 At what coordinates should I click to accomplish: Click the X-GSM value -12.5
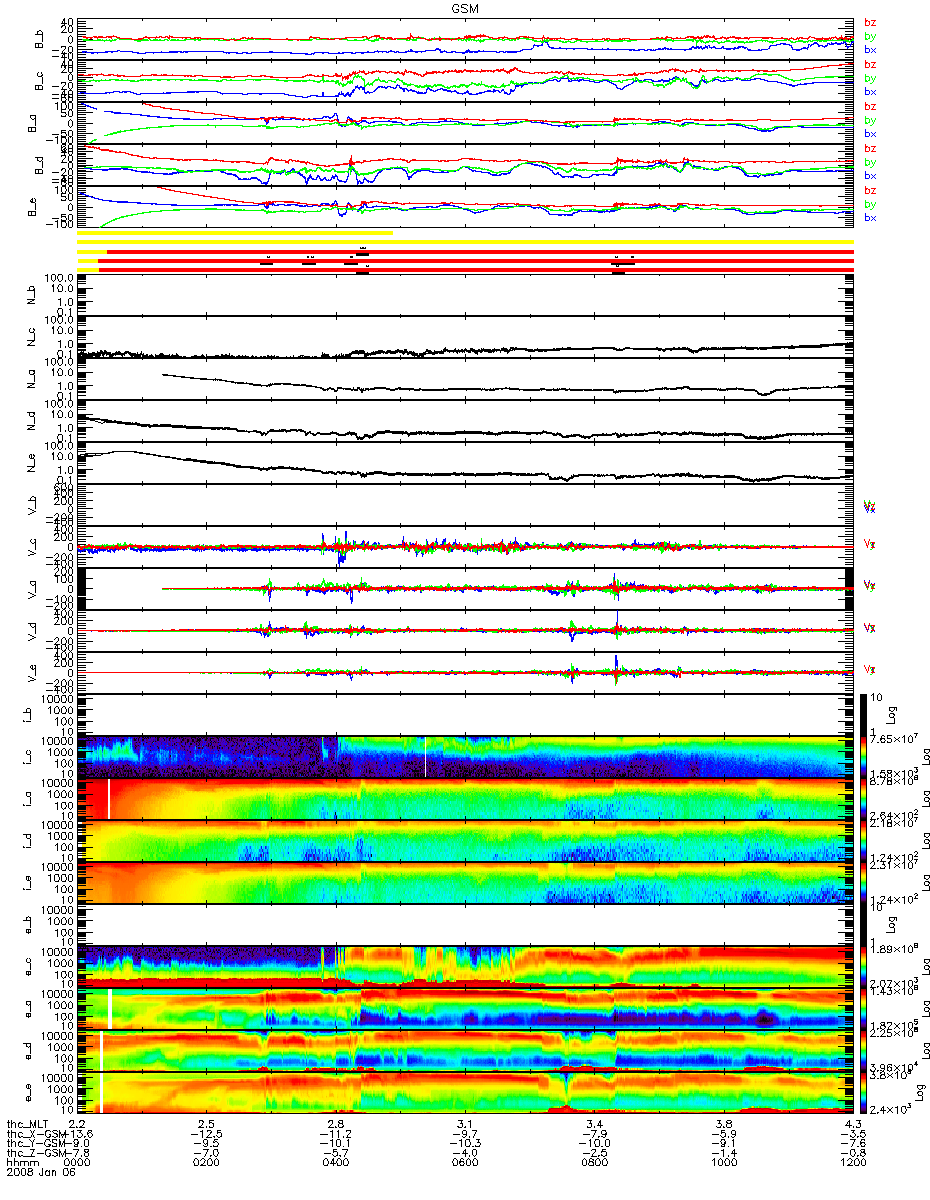pyautogui.click(x=207, y=1134)
